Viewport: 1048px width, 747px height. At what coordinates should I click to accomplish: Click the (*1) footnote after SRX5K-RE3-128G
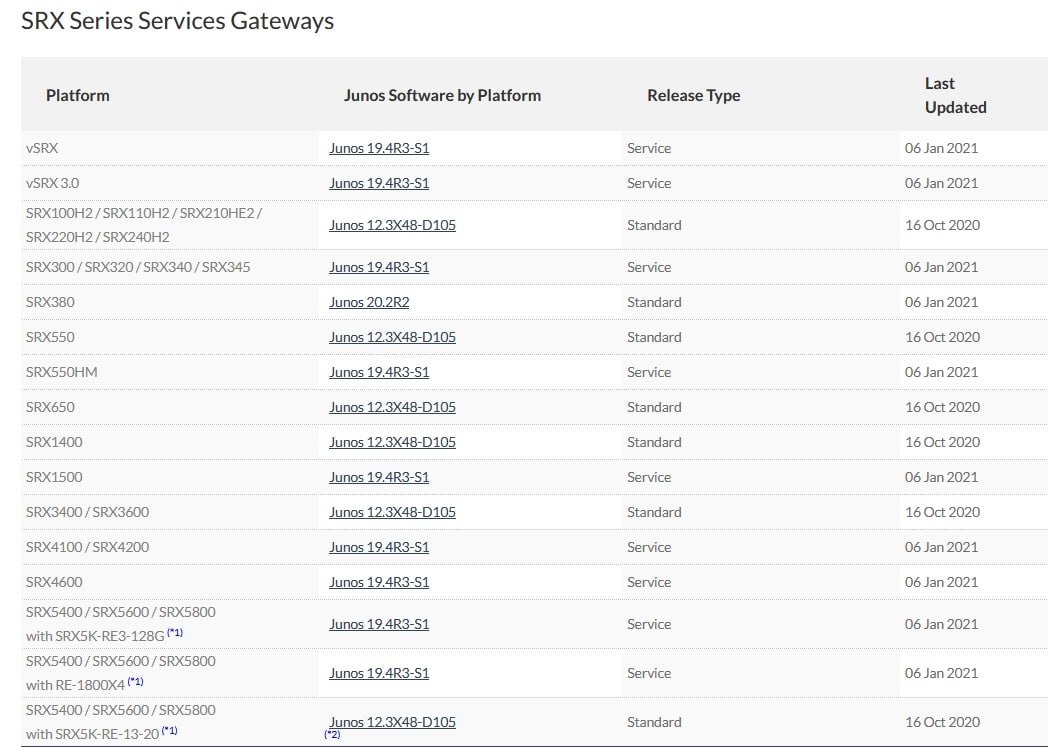click(x=174, y=632)
